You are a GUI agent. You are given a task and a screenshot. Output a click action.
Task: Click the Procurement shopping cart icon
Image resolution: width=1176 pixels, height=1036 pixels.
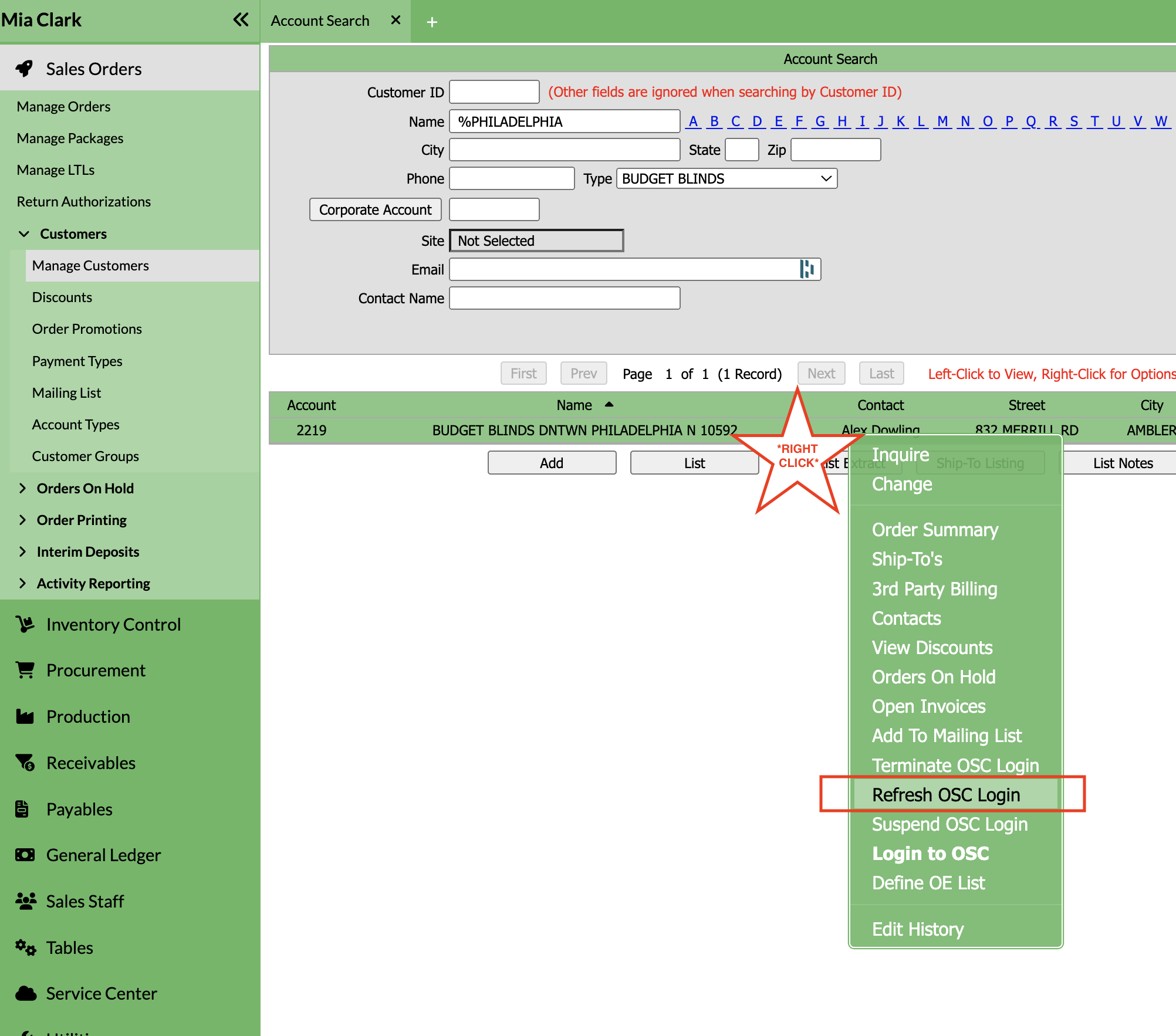tap(25, 670)
